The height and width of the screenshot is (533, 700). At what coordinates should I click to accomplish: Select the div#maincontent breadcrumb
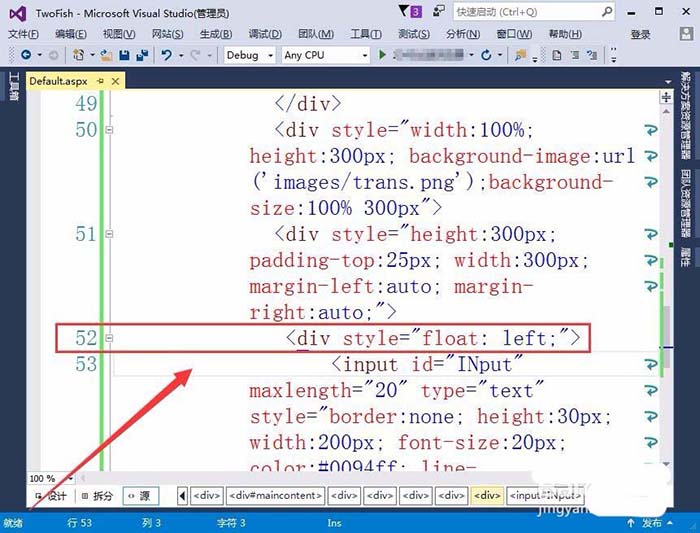[275, 496]
